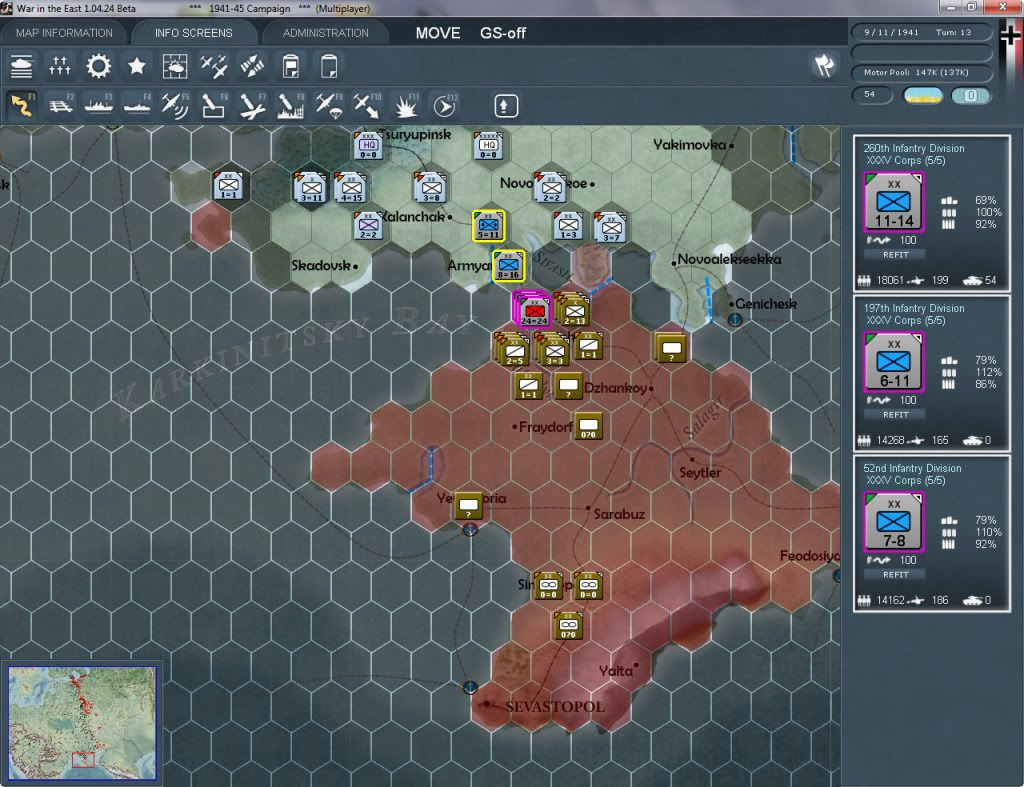Viewport: 1024px width, 787px height.
Task: Select the 2=5 Soviet unit stack
Action: coord(513,349)
